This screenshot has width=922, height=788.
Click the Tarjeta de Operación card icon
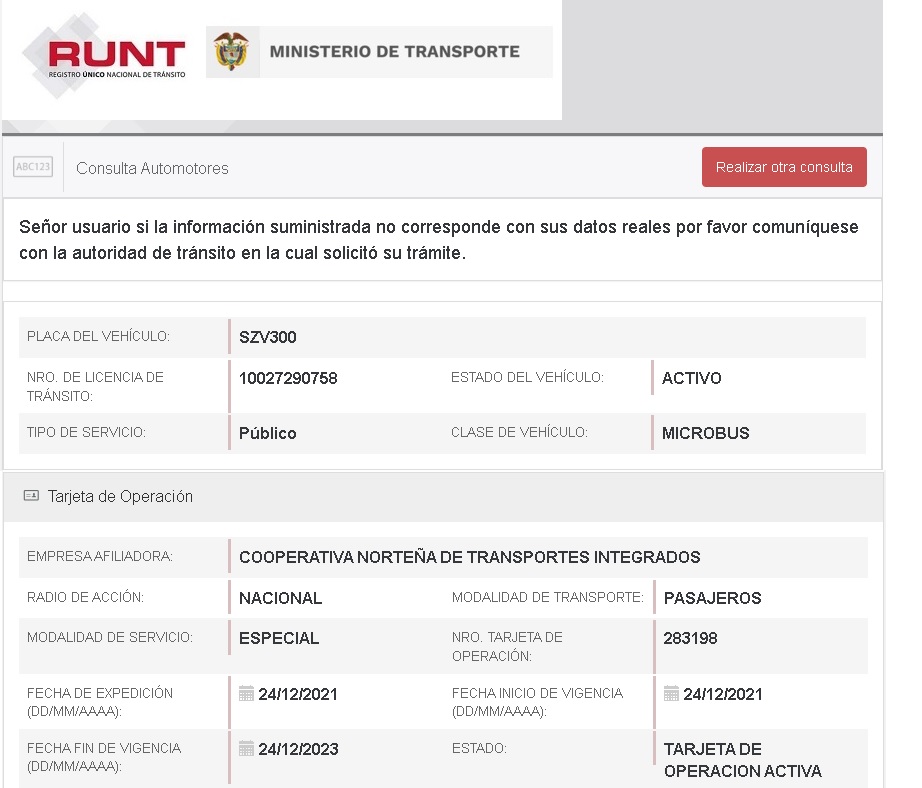pos(31,496)
